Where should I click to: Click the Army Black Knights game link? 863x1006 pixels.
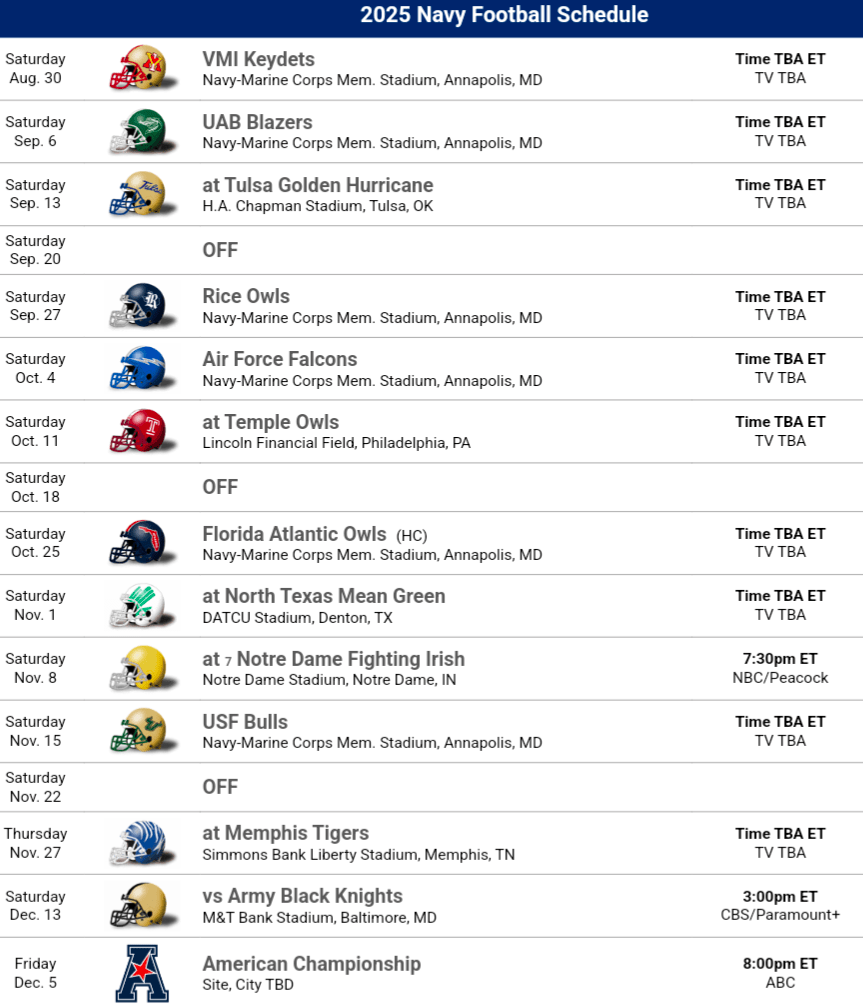tap(302, 896)
